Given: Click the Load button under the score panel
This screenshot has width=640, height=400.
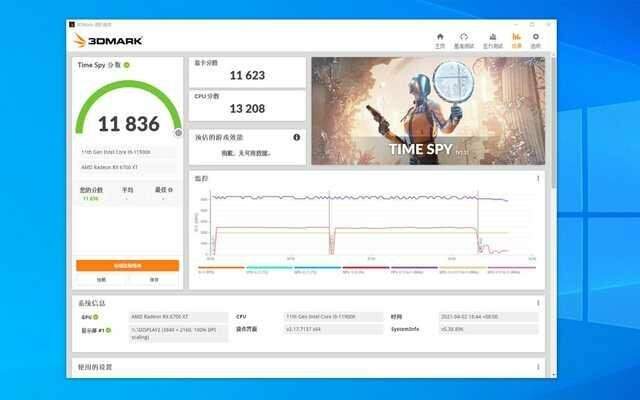Looking at the screenshot, I should click(101, 280).
